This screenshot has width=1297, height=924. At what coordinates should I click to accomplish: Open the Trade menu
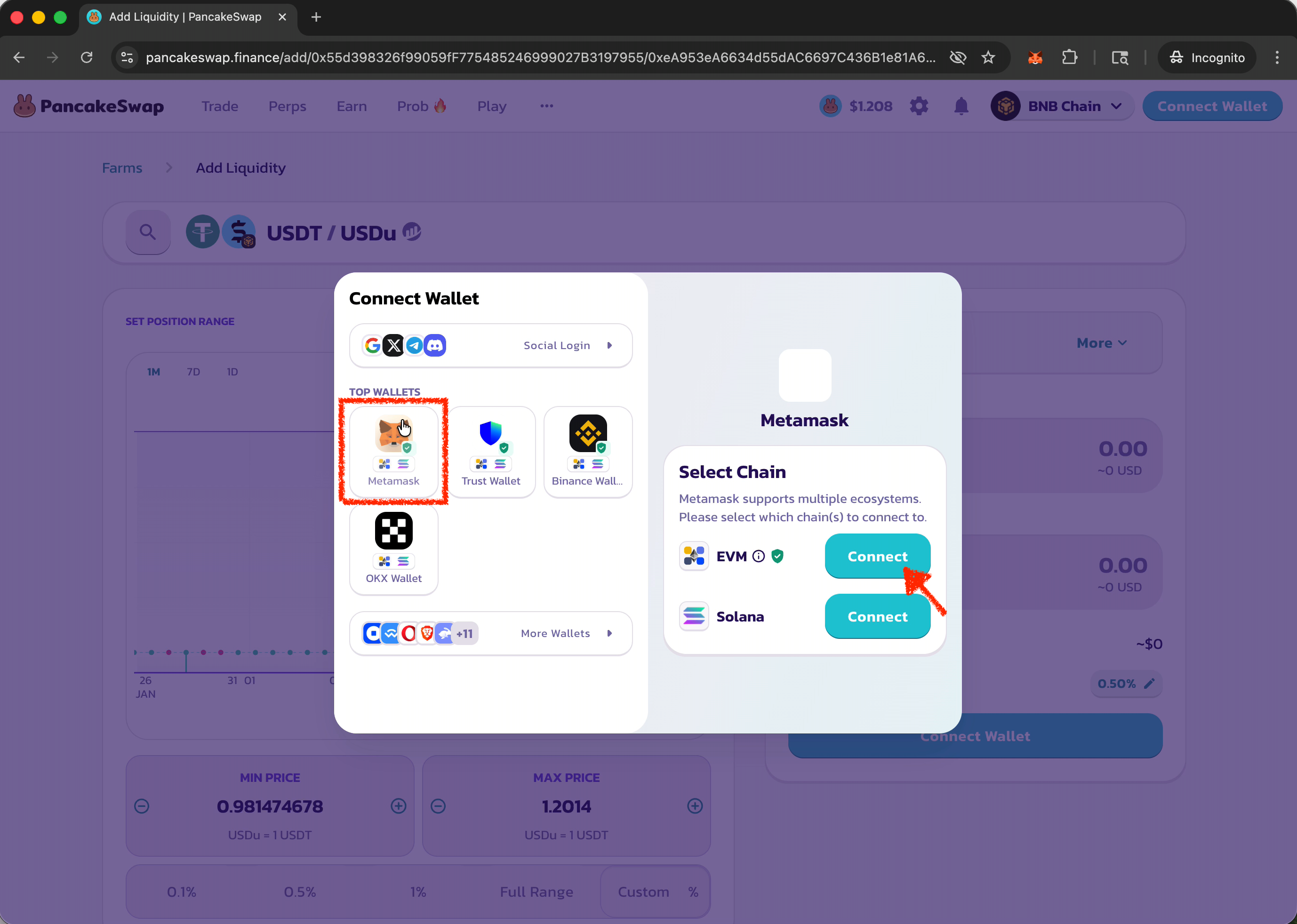tap(220, 106)
